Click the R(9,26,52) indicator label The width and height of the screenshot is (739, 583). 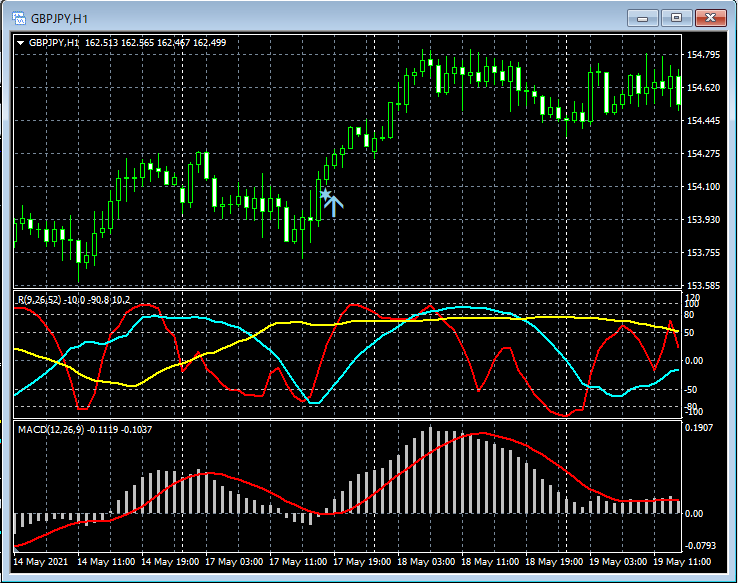40,300
